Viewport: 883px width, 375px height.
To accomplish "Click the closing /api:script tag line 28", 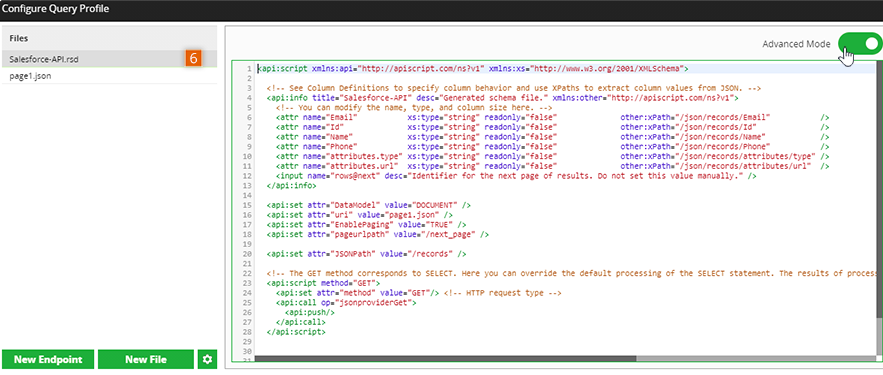I will pyautogui.click(x=296, y=332).
